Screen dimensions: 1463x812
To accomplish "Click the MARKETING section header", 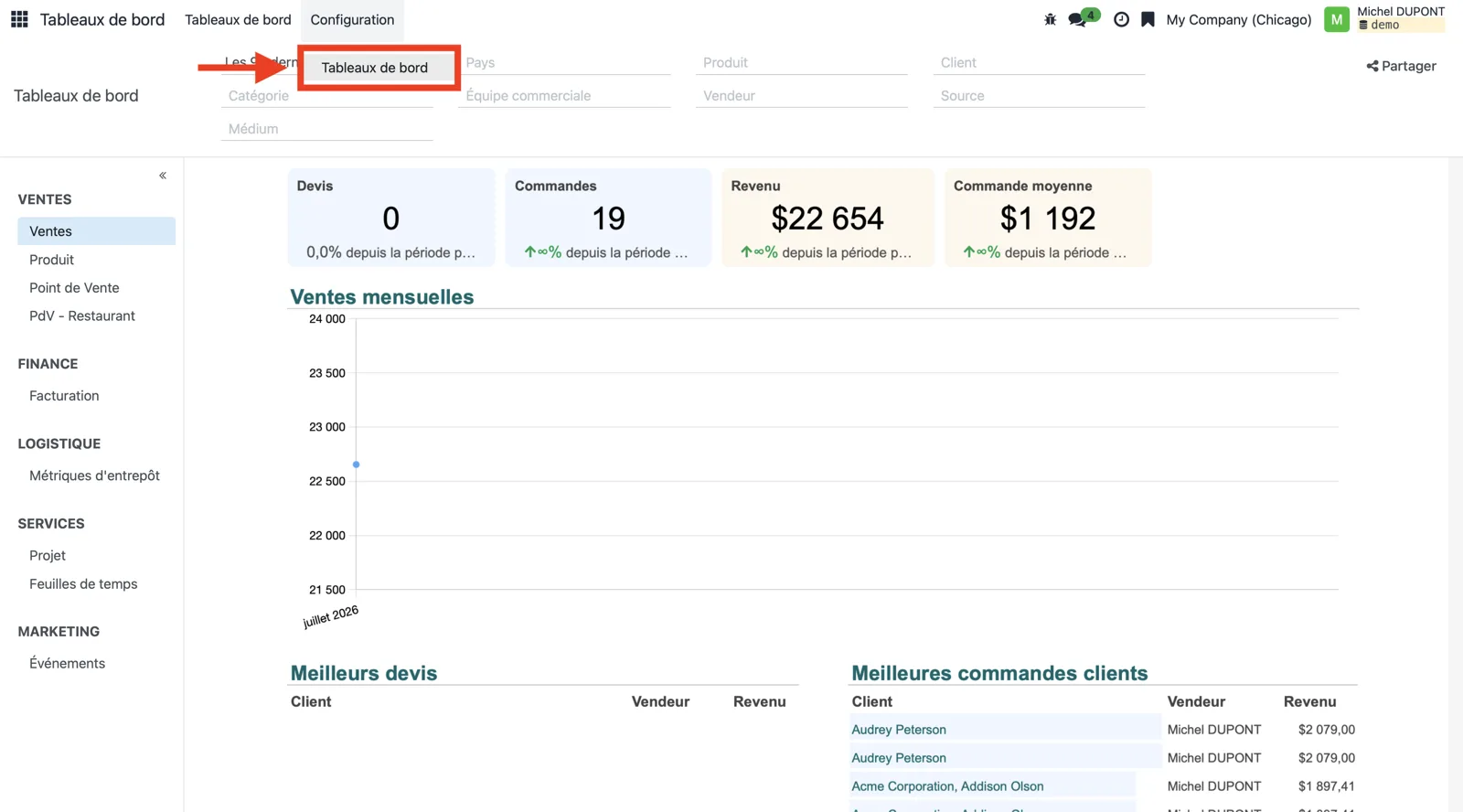I will (59, 632).
